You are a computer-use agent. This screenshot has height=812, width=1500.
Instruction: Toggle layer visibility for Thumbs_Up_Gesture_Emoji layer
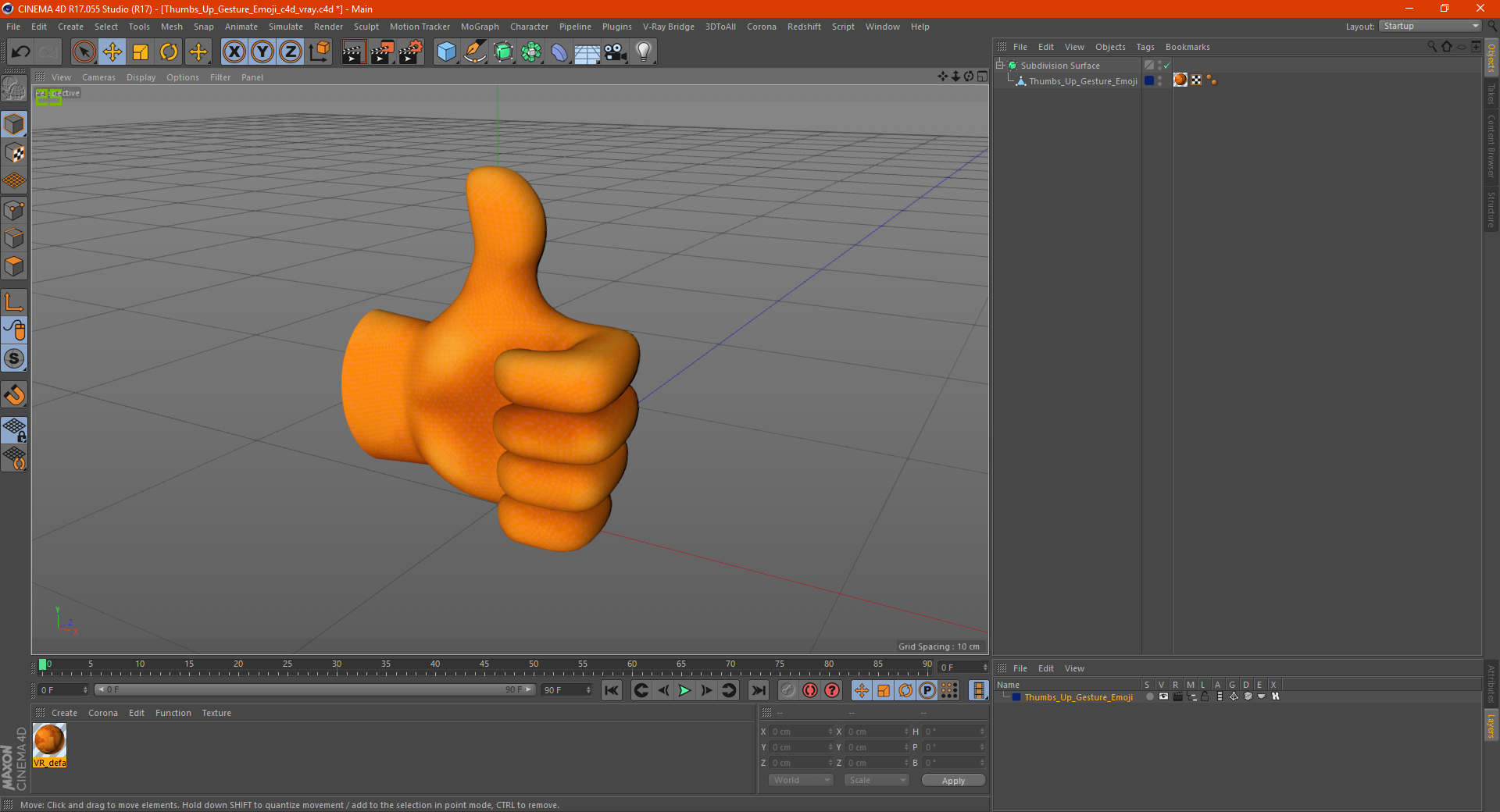point(1163,696)
